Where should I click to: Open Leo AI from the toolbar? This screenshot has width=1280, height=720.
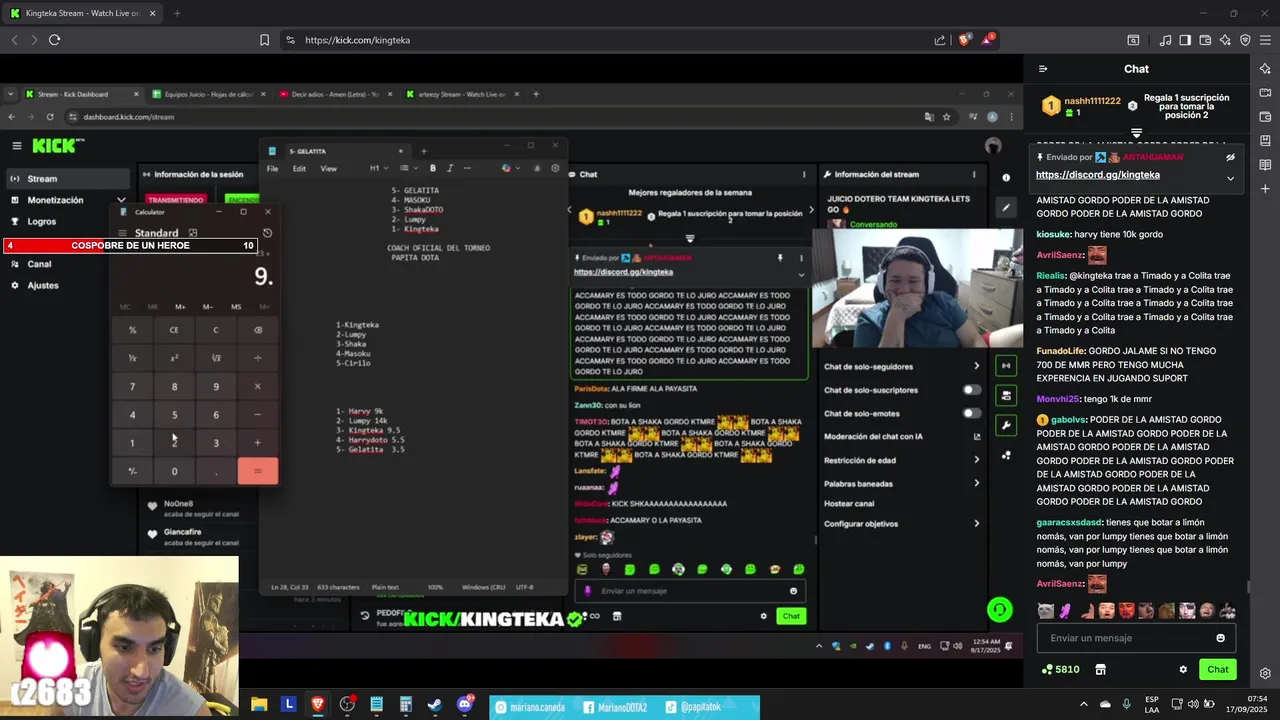point(1225,40)
